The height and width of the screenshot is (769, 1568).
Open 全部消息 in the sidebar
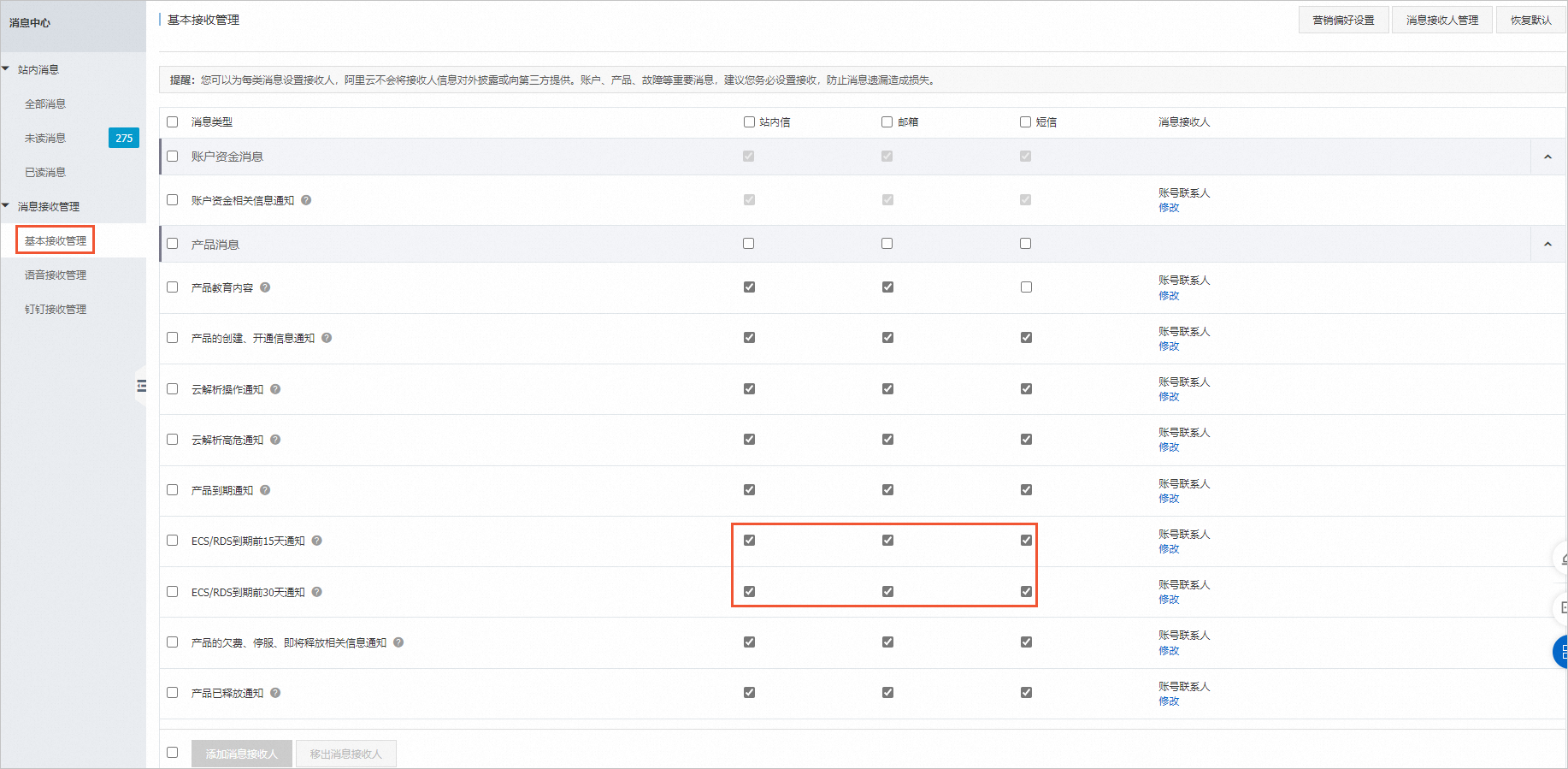pyautogui.click(x=45, y=104)
